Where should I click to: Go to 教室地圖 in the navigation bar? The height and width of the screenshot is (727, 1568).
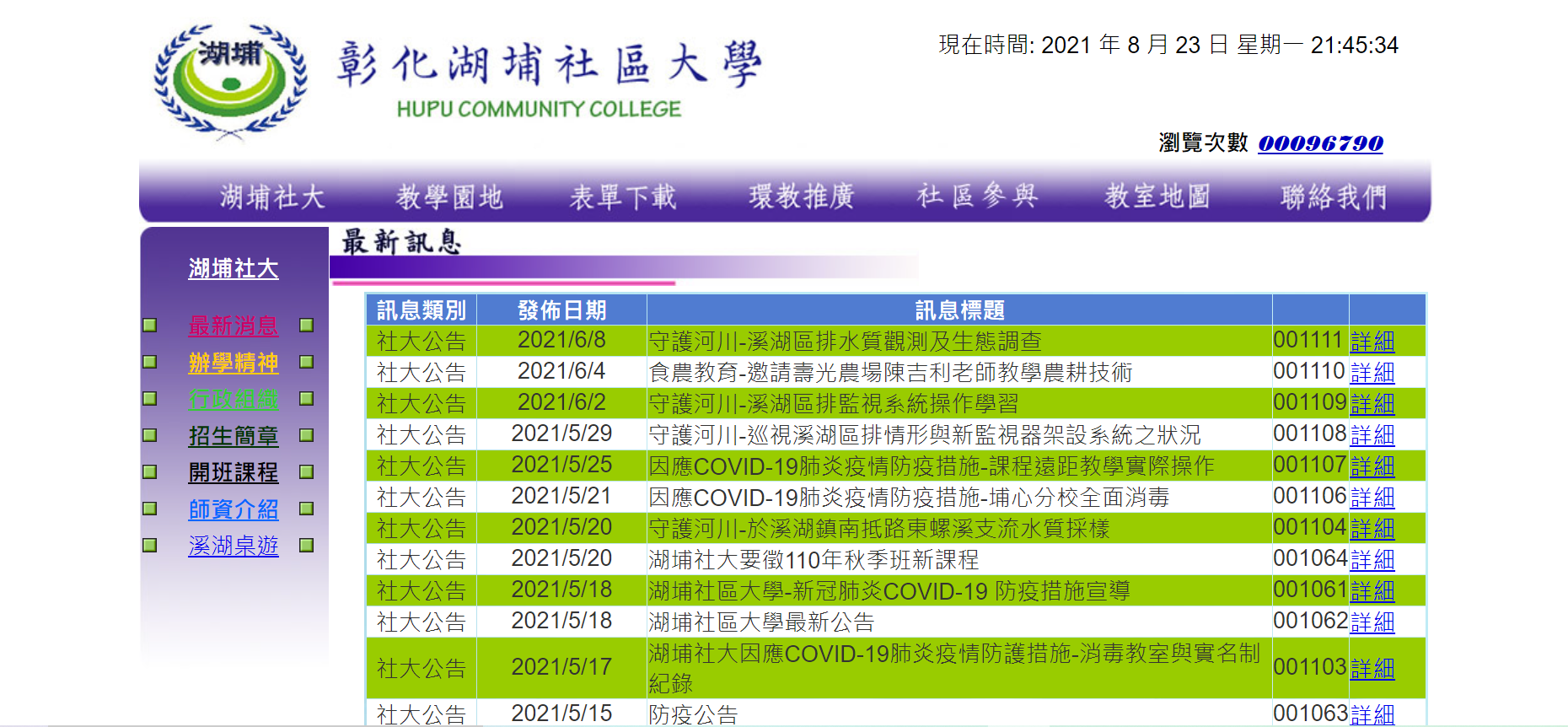(x=1157, y=197)
